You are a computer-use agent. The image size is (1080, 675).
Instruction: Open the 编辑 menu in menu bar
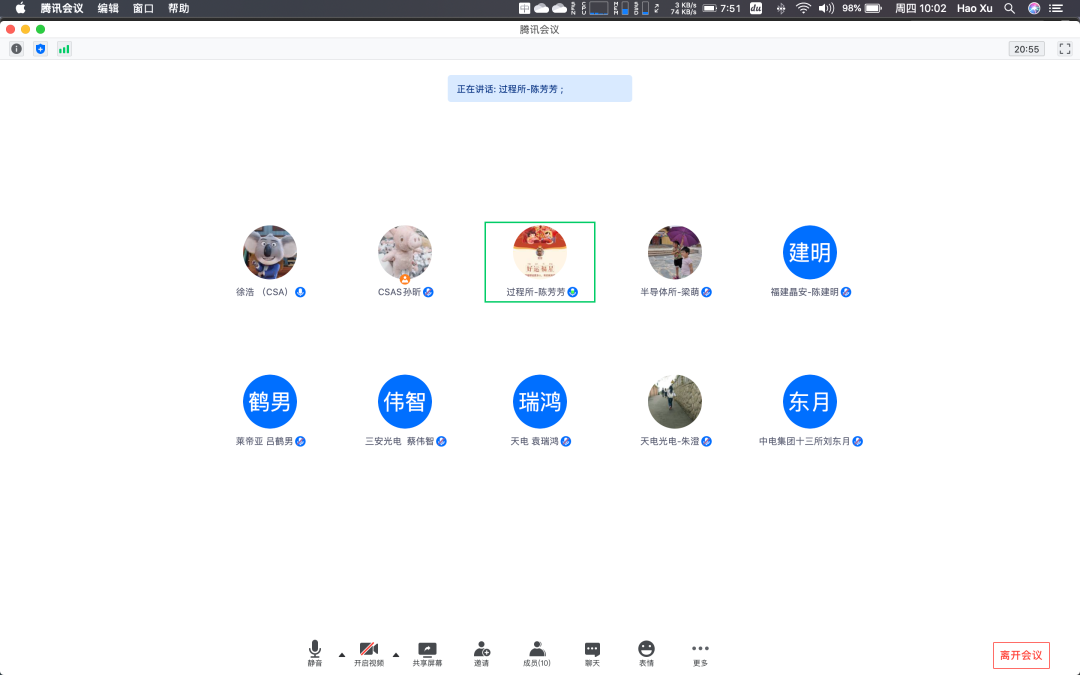pos(108,8)
